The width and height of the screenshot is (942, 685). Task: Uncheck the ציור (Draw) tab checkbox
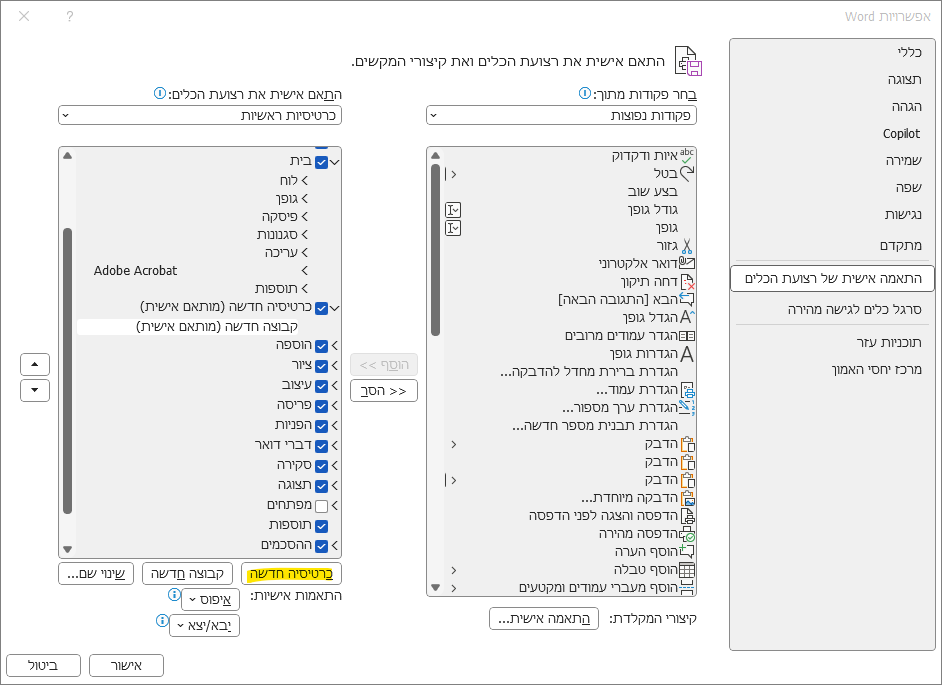point(321,366)
